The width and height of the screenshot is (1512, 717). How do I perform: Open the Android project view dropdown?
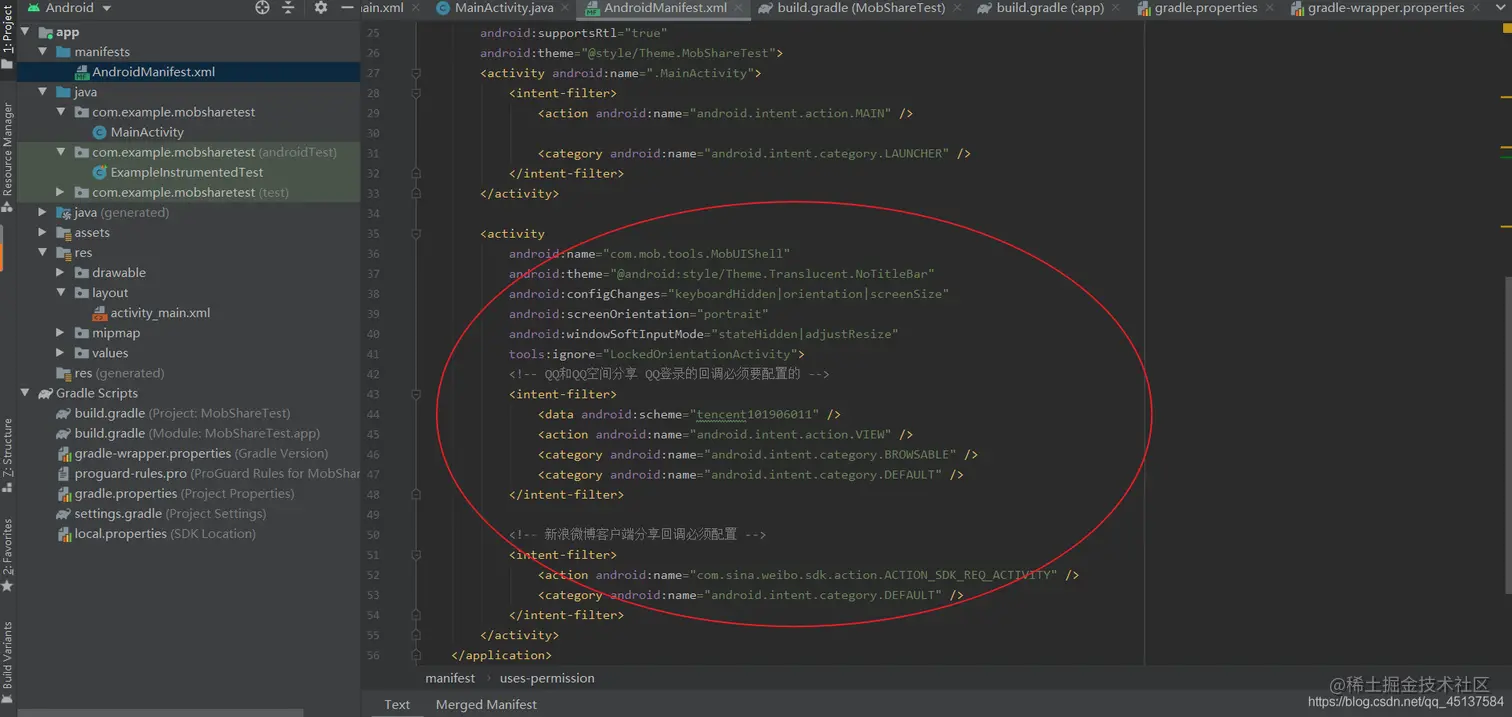click(x=69, y=8)
